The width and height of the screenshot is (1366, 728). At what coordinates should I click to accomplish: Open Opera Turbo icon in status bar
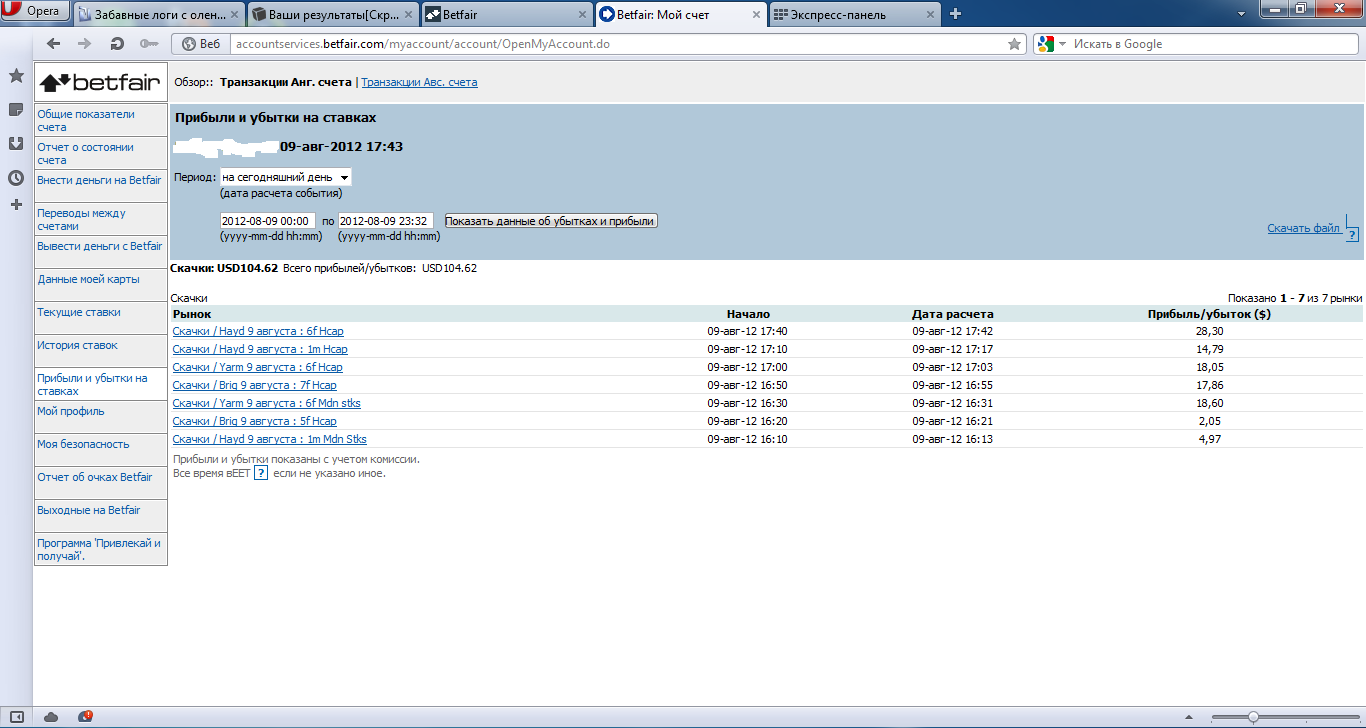[85, 717]
